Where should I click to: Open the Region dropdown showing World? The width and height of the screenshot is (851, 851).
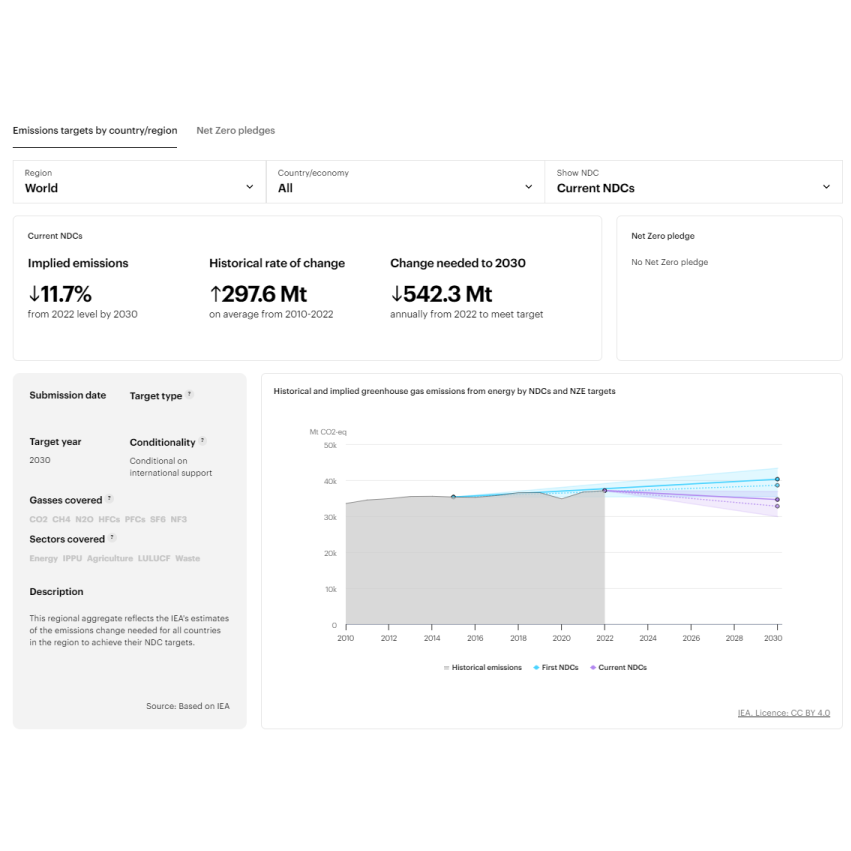[139, 181]
